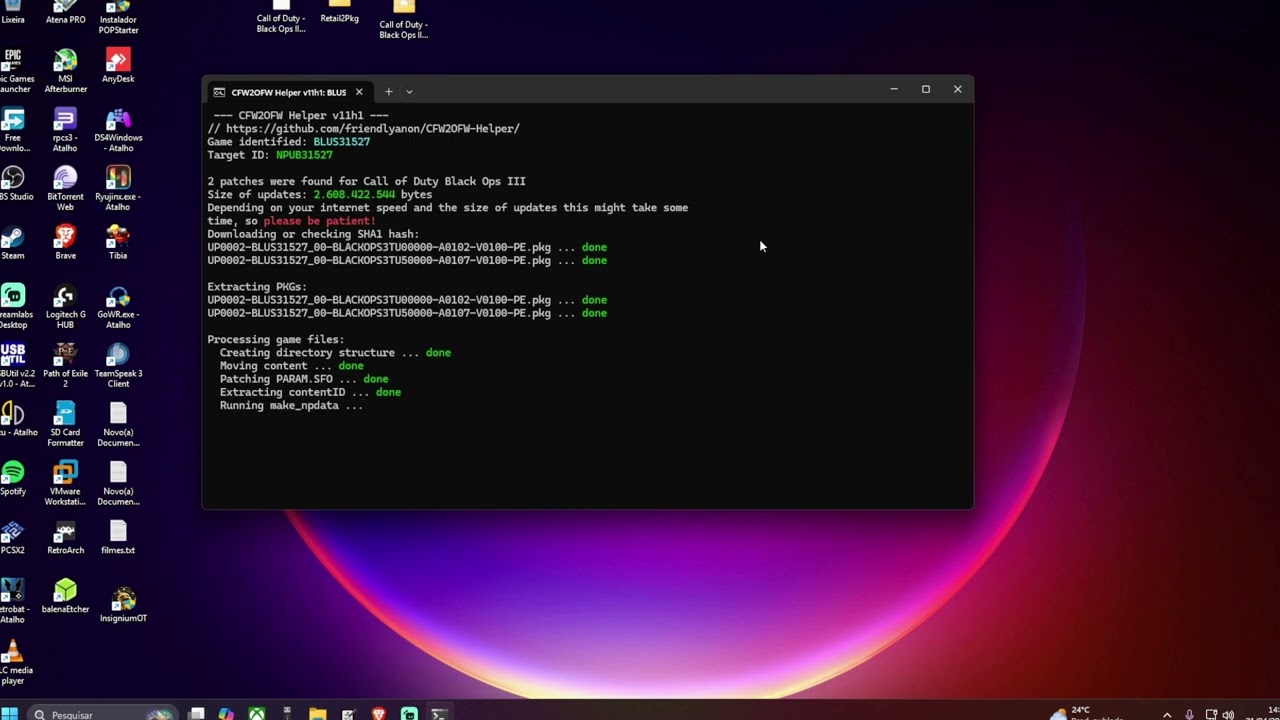Click the 'Extracting PKGs:' heading line

pos(257,287)
